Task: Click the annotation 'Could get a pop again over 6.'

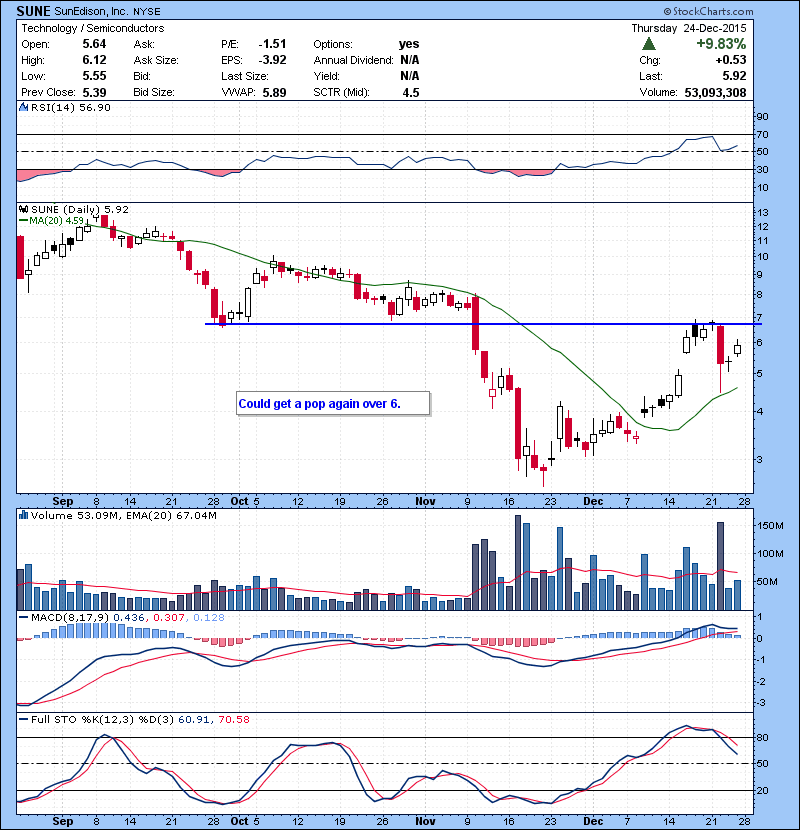Action: click(319, 403)
